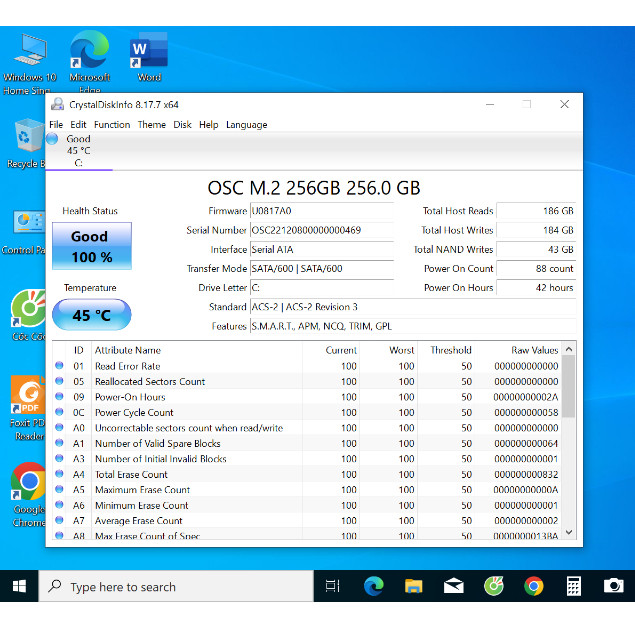Open Calculator from the taskbar
The image size is (635, 635).
point(573,586)
